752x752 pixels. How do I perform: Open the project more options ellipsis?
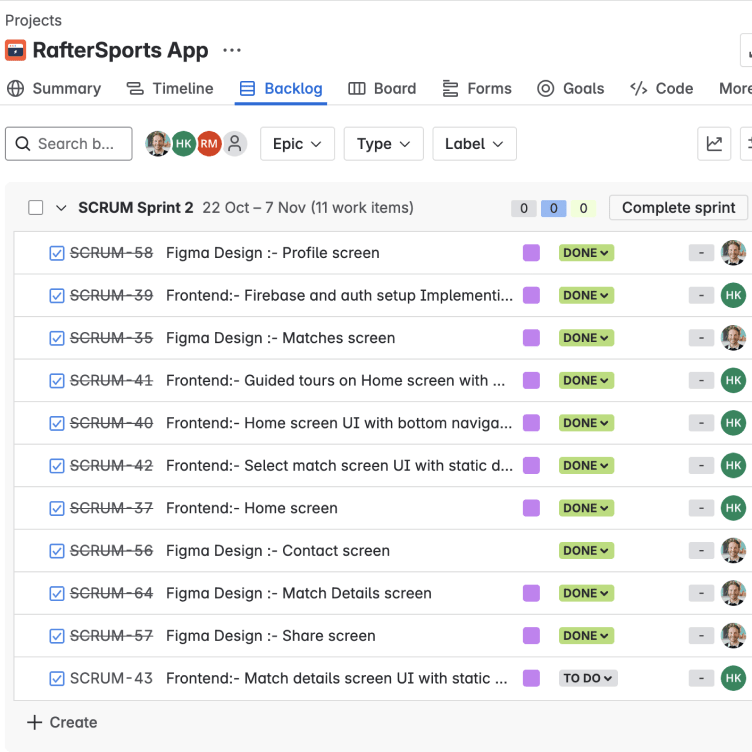232,50
